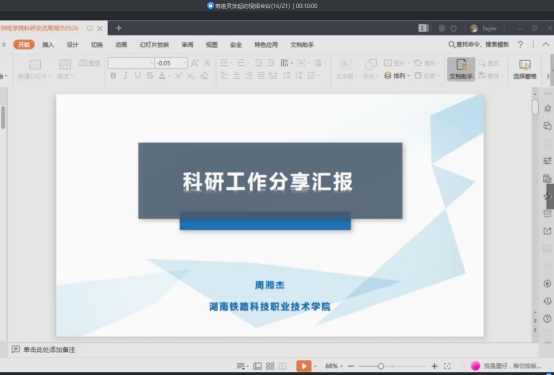Click the 文档助手 ribbon button
Image resolution: width=554 pixels, height=375 pixels.
point(461,69)
